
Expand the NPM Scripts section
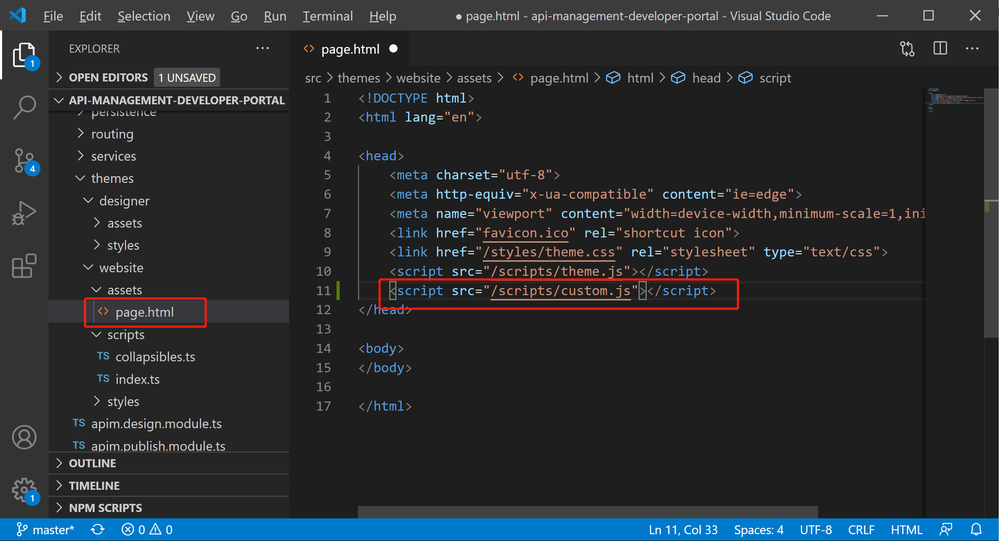tap(169, 508)
